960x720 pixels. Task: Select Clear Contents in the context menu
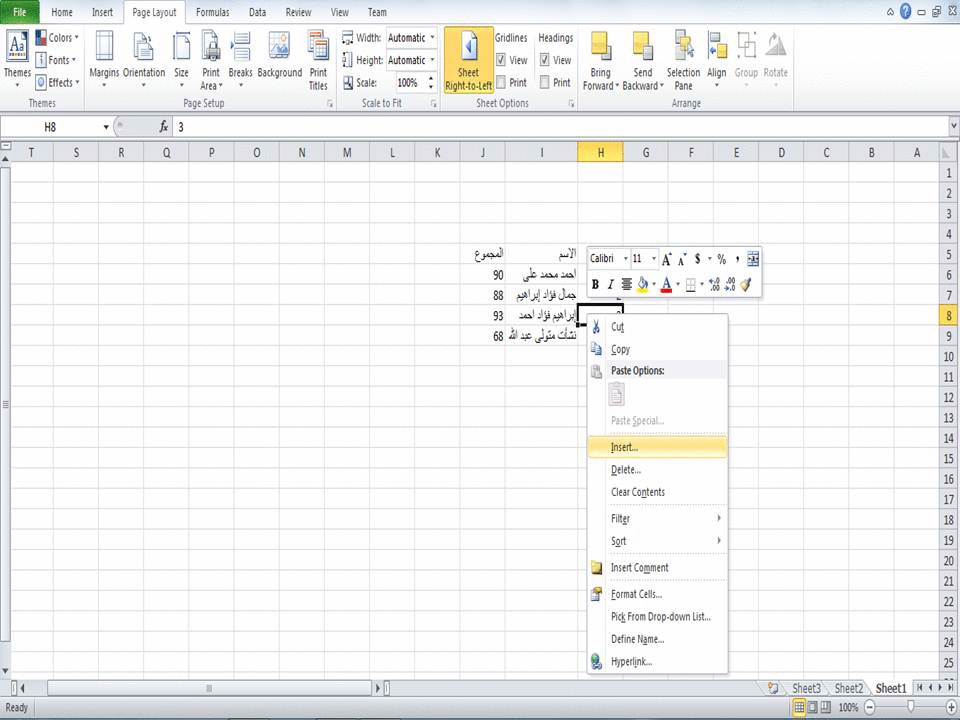tap(658, 492)
